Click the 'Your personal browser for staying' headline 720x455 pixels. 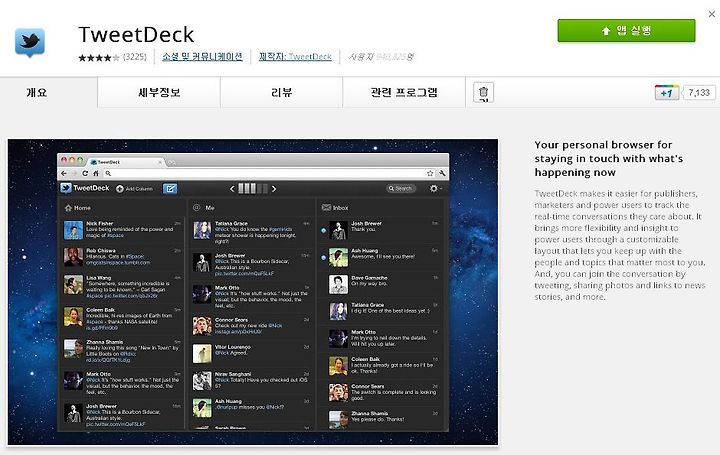[x=608, y=158]
